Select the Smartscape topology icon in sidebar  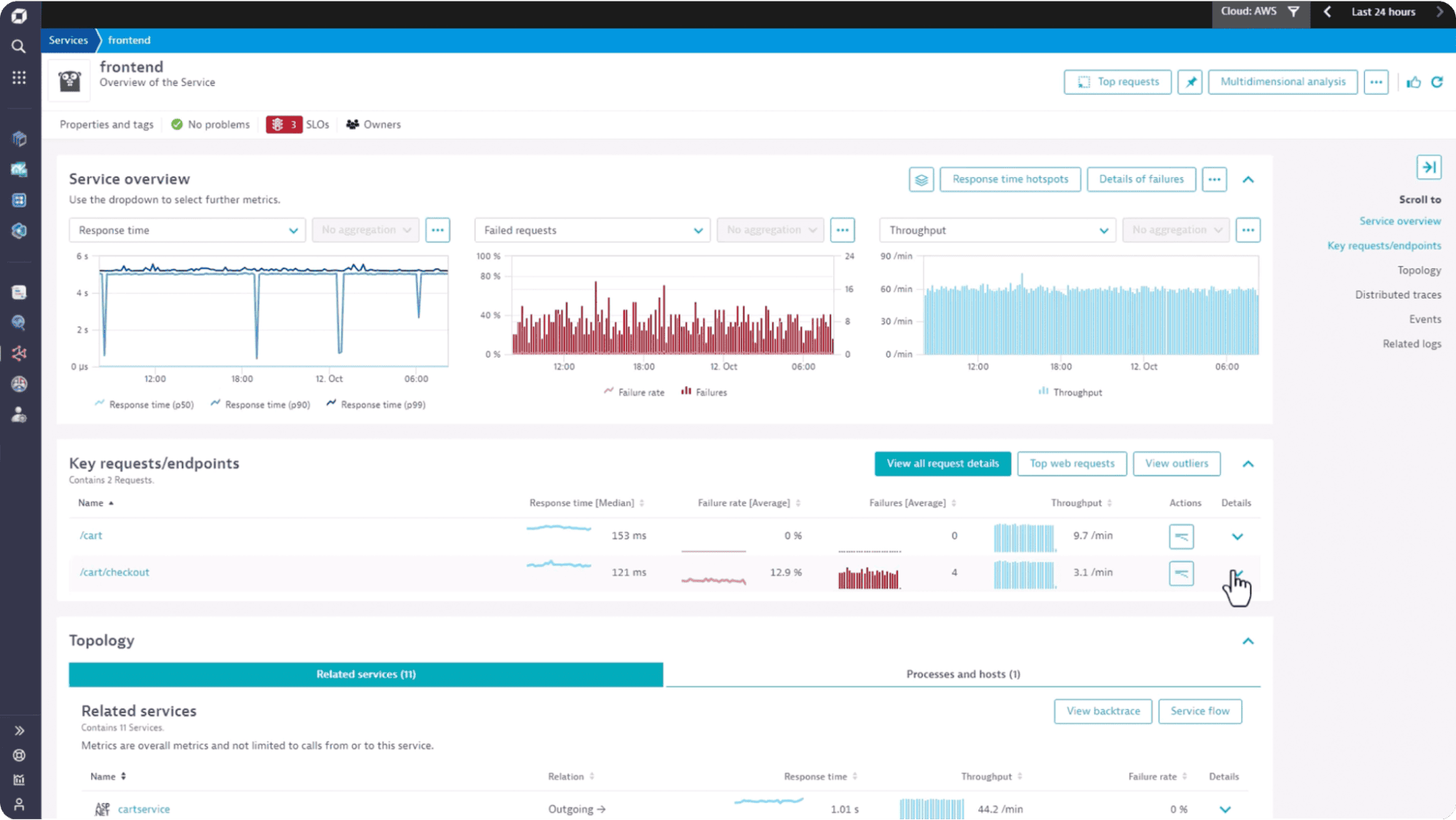(19, 353)
